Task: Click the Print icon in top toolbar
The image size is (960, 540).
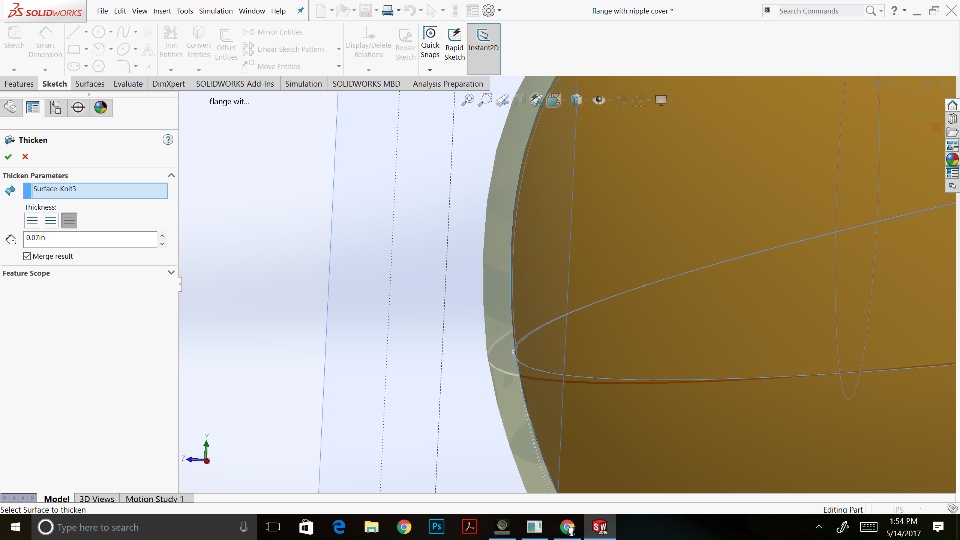Action: point(387,10)
